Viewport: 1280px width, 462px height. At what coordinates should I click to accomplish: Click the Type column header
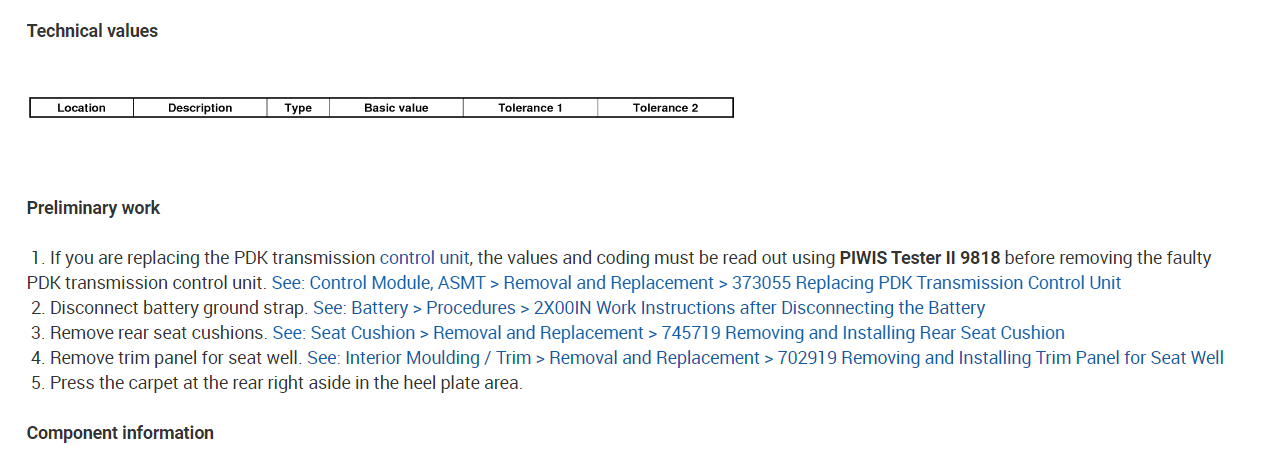pyautogui.click(x=298, y=108)
